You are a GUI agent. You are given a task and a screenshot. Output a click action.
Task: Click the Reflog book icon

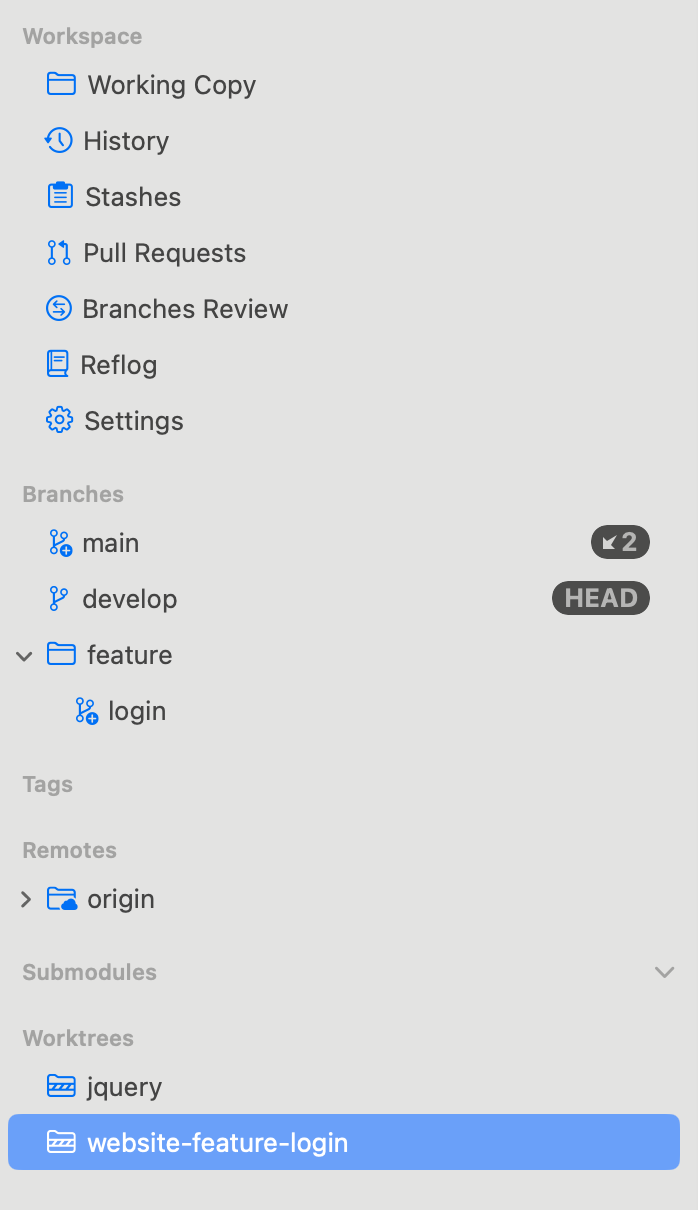click(x=58, y=364)
